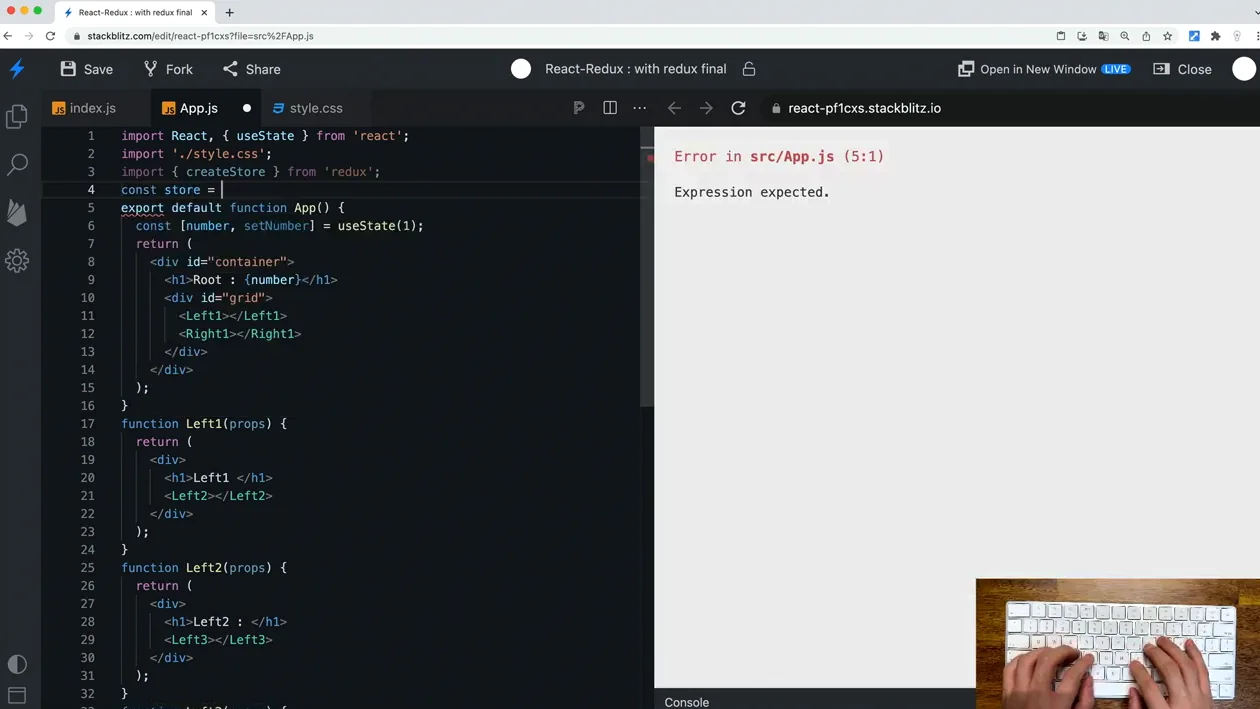Click the unsaved dot on App.js tab
The height and width of the screenshot is (709, 1260).
click(x=247, y=108)
